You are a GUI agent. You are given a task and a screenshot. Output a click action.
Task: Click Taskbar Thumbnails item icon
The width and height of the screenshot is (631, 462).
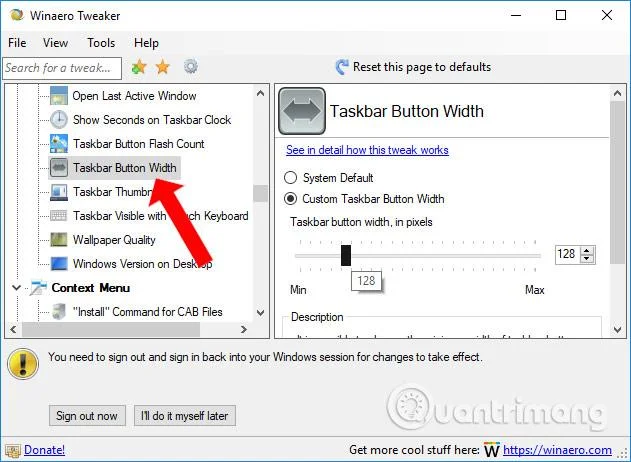pos(59,192)
